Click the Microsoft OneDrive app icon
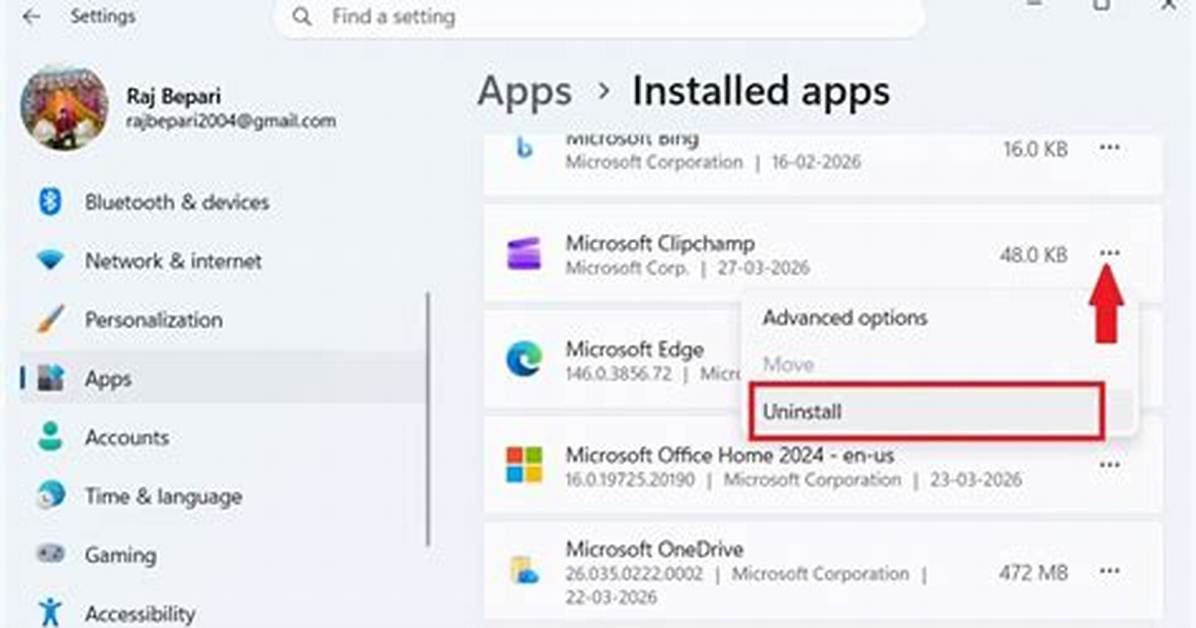 click(x=524, y=570)
